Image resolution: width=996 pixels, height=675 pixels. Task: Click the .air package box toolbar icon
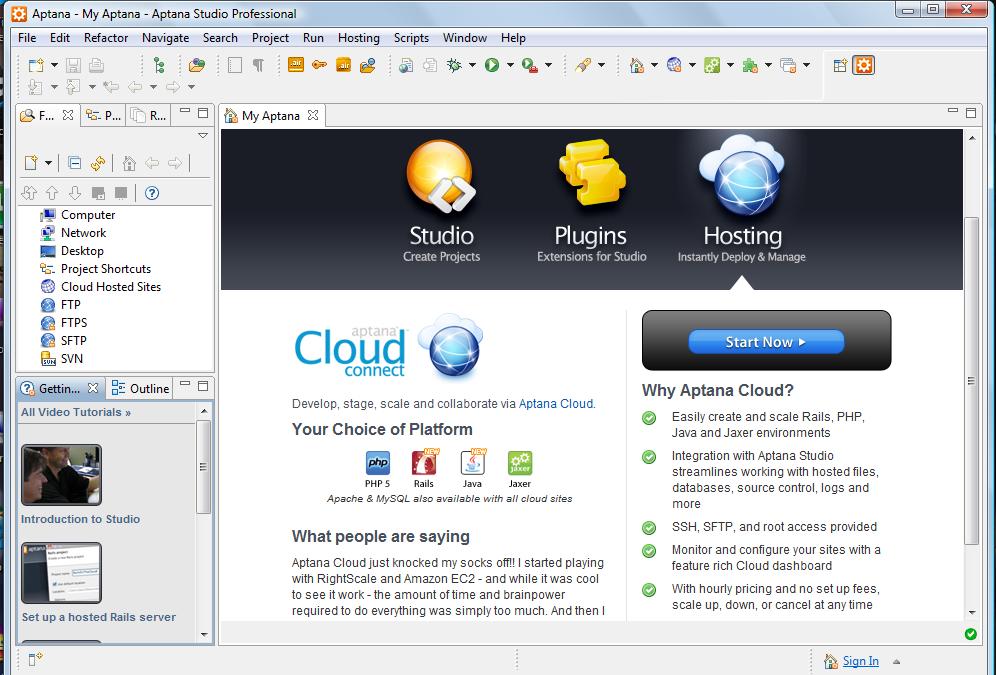(344, 65)
